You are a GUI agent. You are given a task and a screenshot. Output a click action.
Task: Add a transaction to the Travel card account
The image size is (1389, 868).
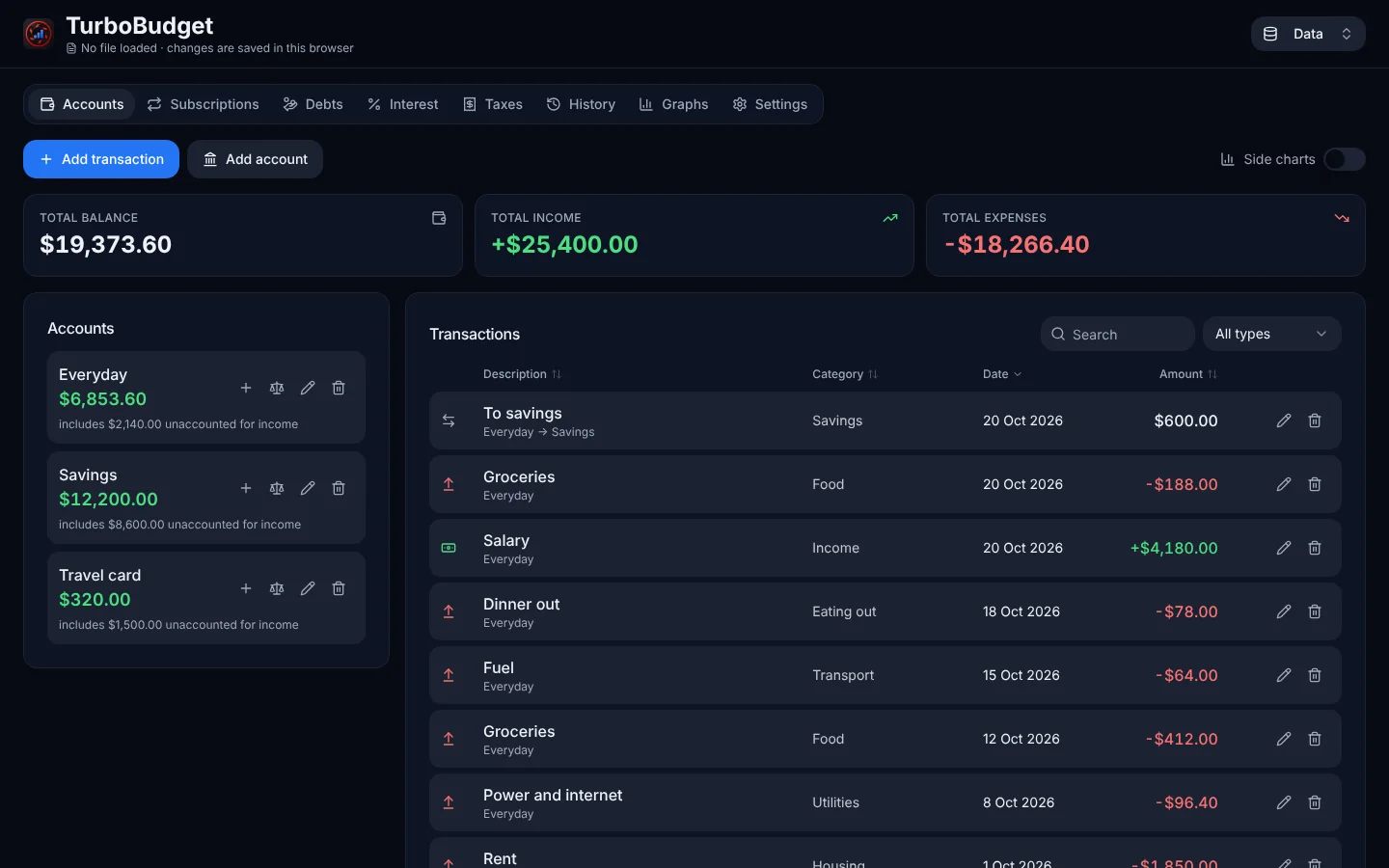(246, 588)
